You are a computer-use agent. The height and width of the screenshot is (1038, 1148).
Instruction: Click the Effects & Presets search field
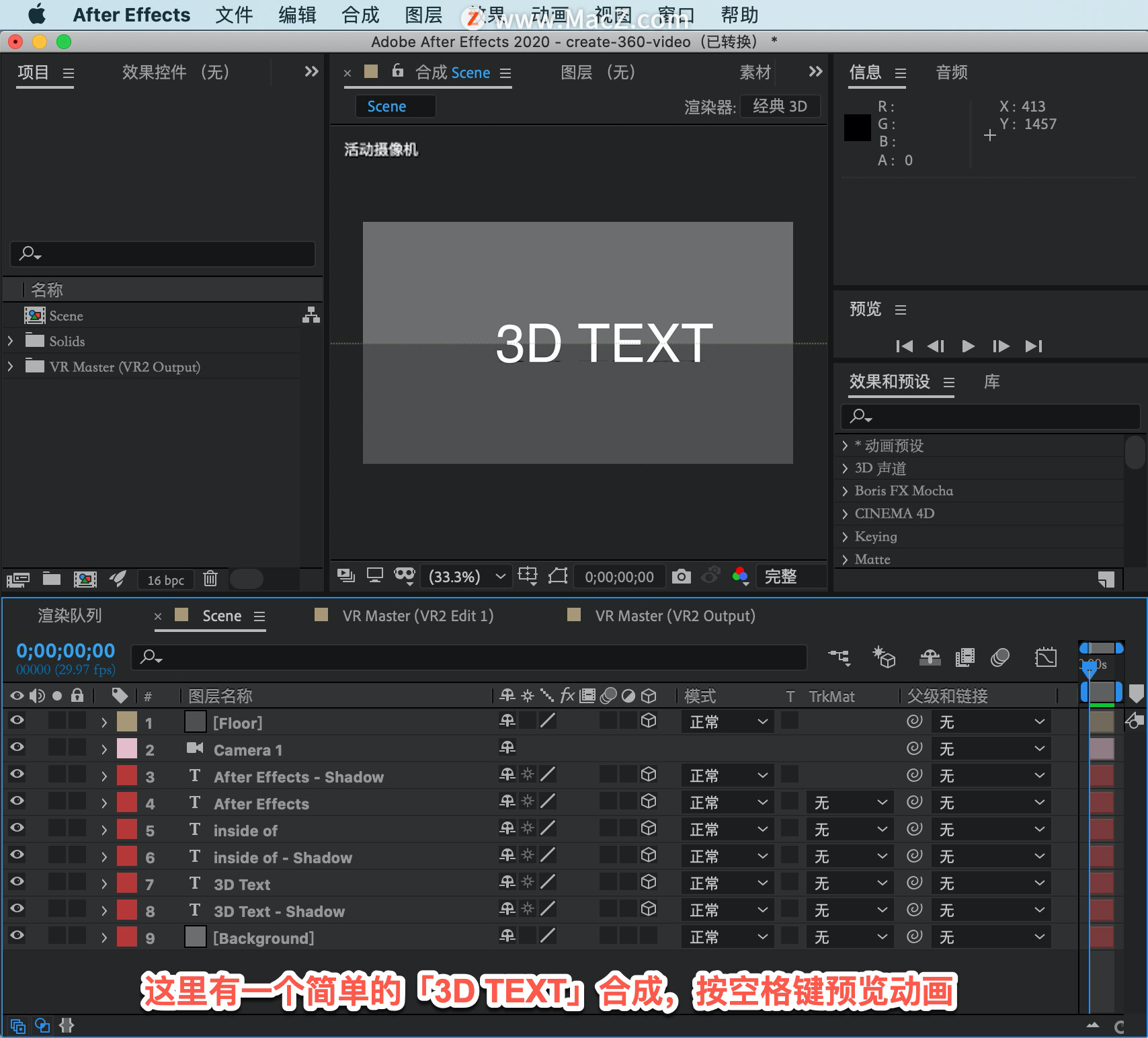click(x=990, y=417)
